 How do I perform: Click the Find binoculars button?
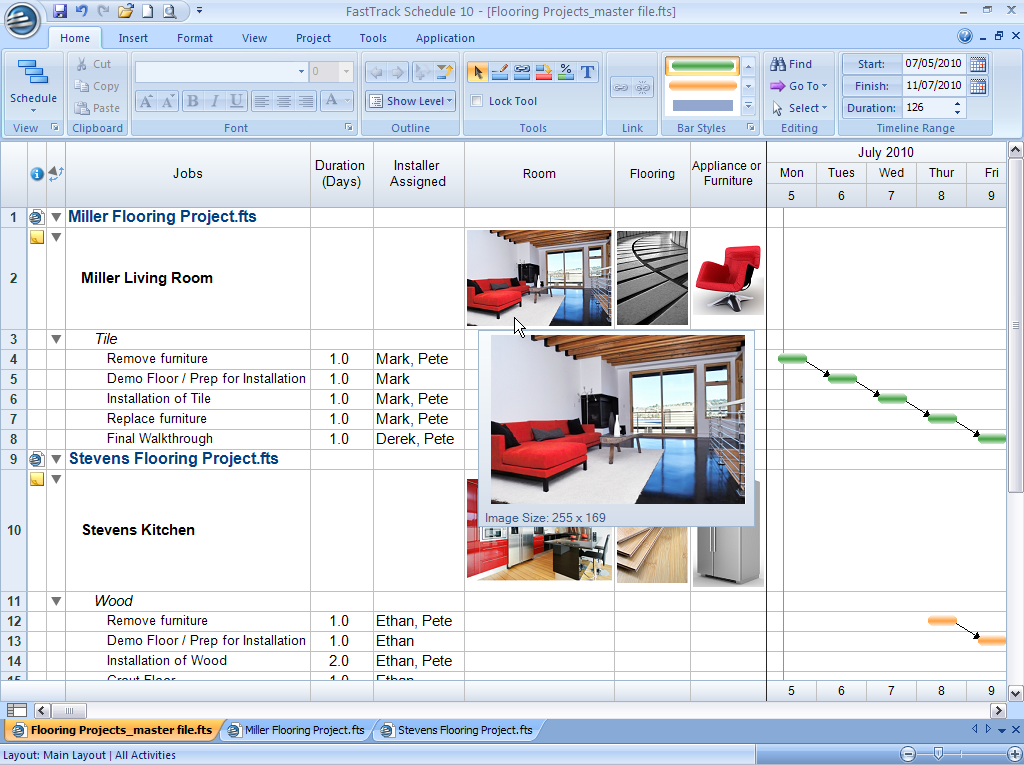point(791,64)
